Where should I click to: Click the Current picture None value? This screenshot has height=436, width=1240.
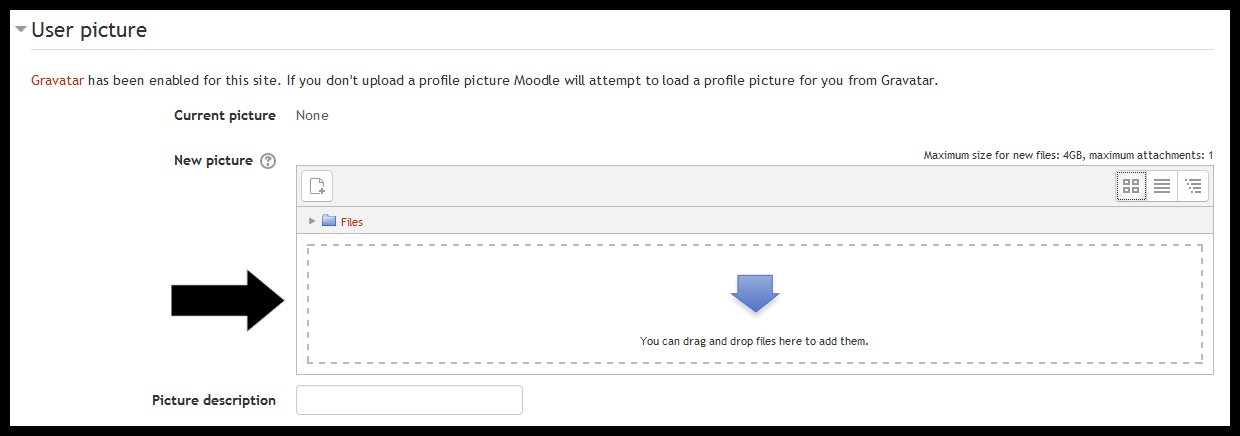312,115
